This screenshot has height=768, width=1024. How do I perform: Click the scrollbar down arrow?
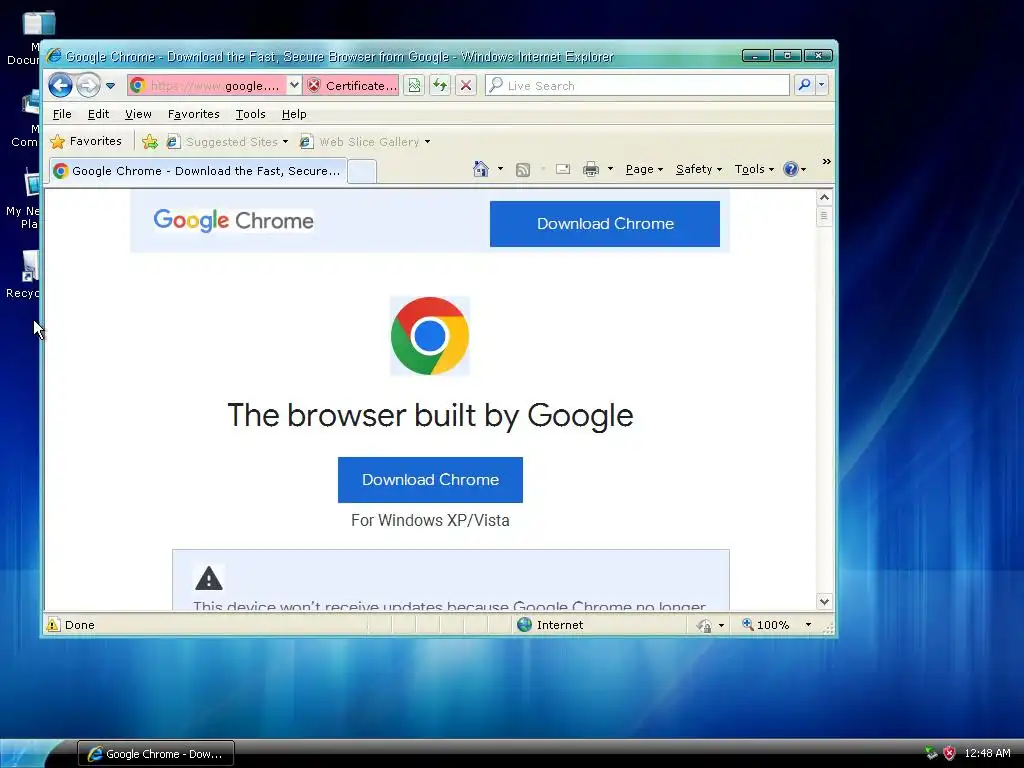[824, 601]
